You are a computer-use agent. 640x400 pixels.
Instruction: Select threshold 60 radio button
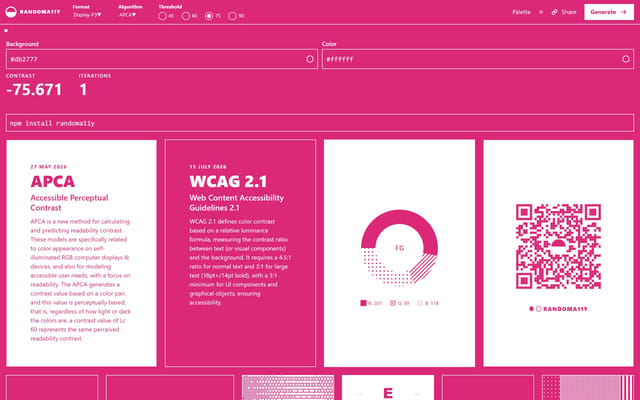pyautogui.click(x=186, y=16)
